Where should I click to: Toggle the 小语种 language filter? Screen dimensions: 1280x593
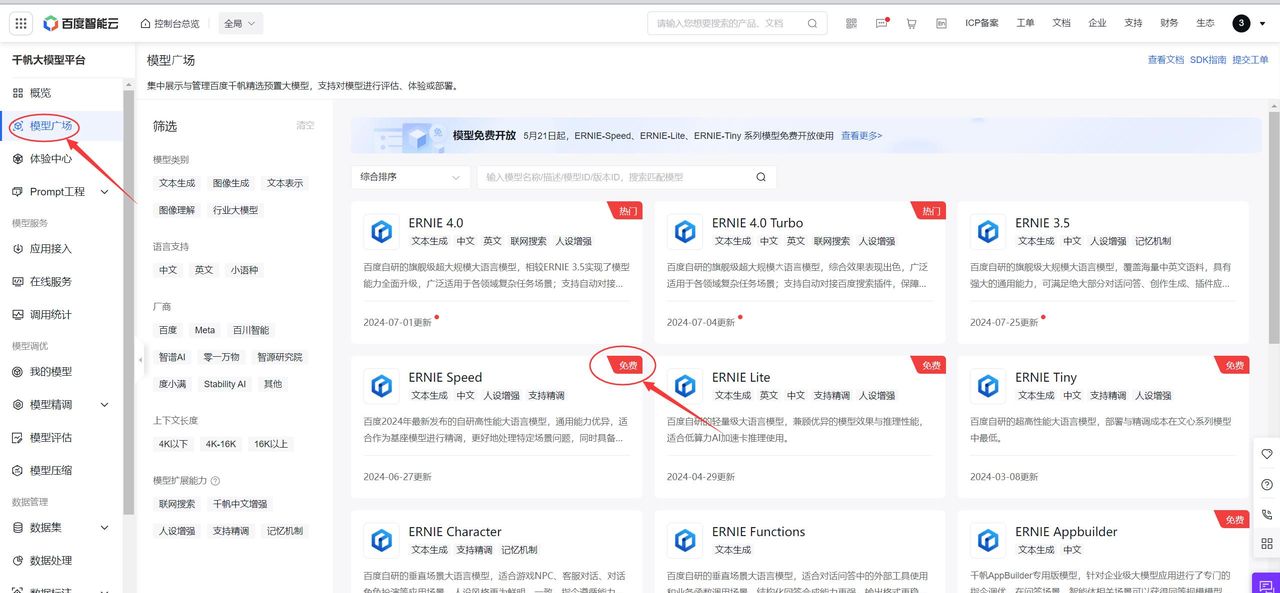pos(244,270)
